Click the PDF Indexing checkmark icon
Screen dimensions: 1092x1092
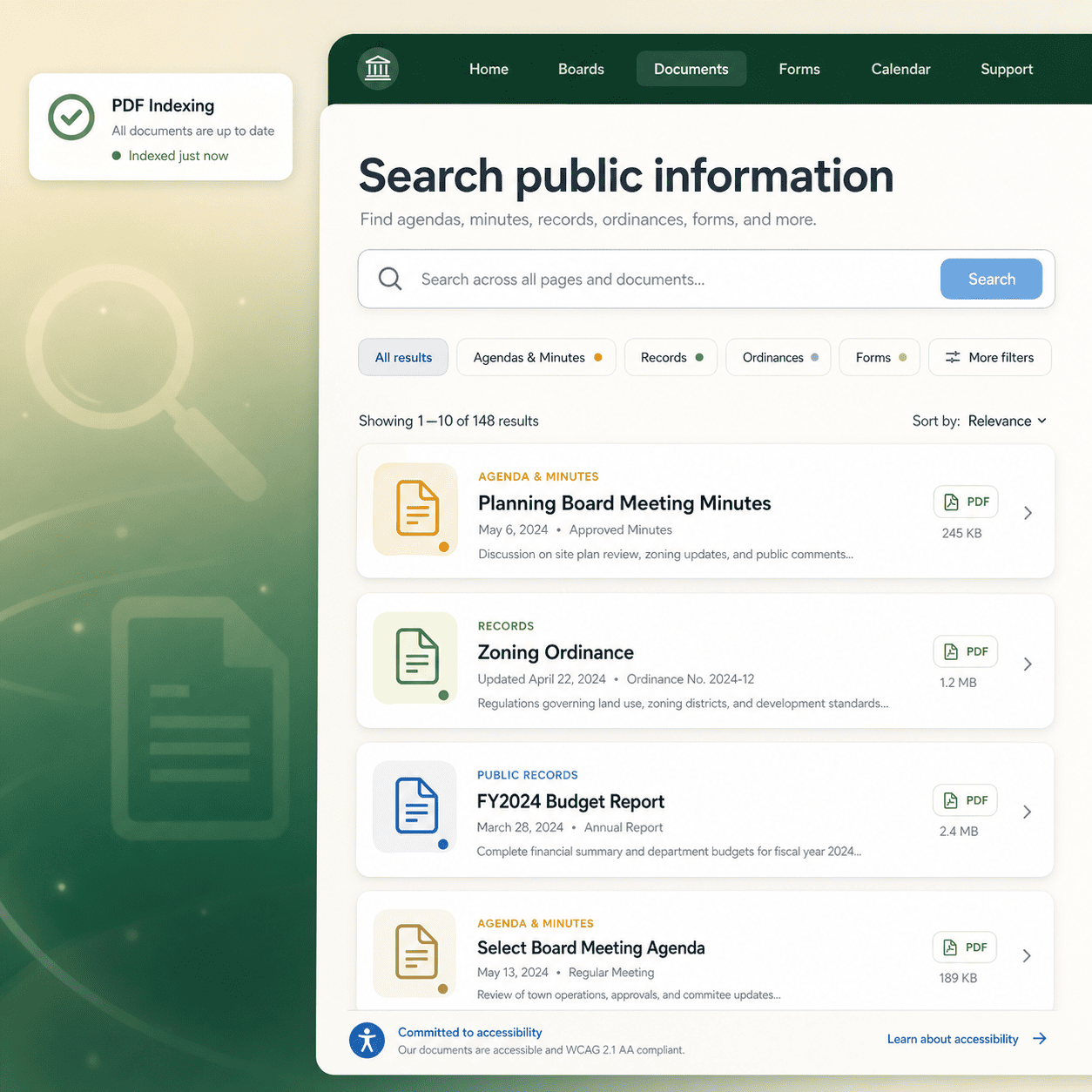71,117
